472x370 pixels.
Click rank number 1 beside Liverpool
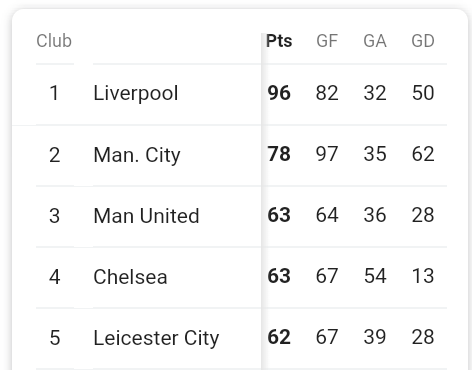click(x=54, y=93)
